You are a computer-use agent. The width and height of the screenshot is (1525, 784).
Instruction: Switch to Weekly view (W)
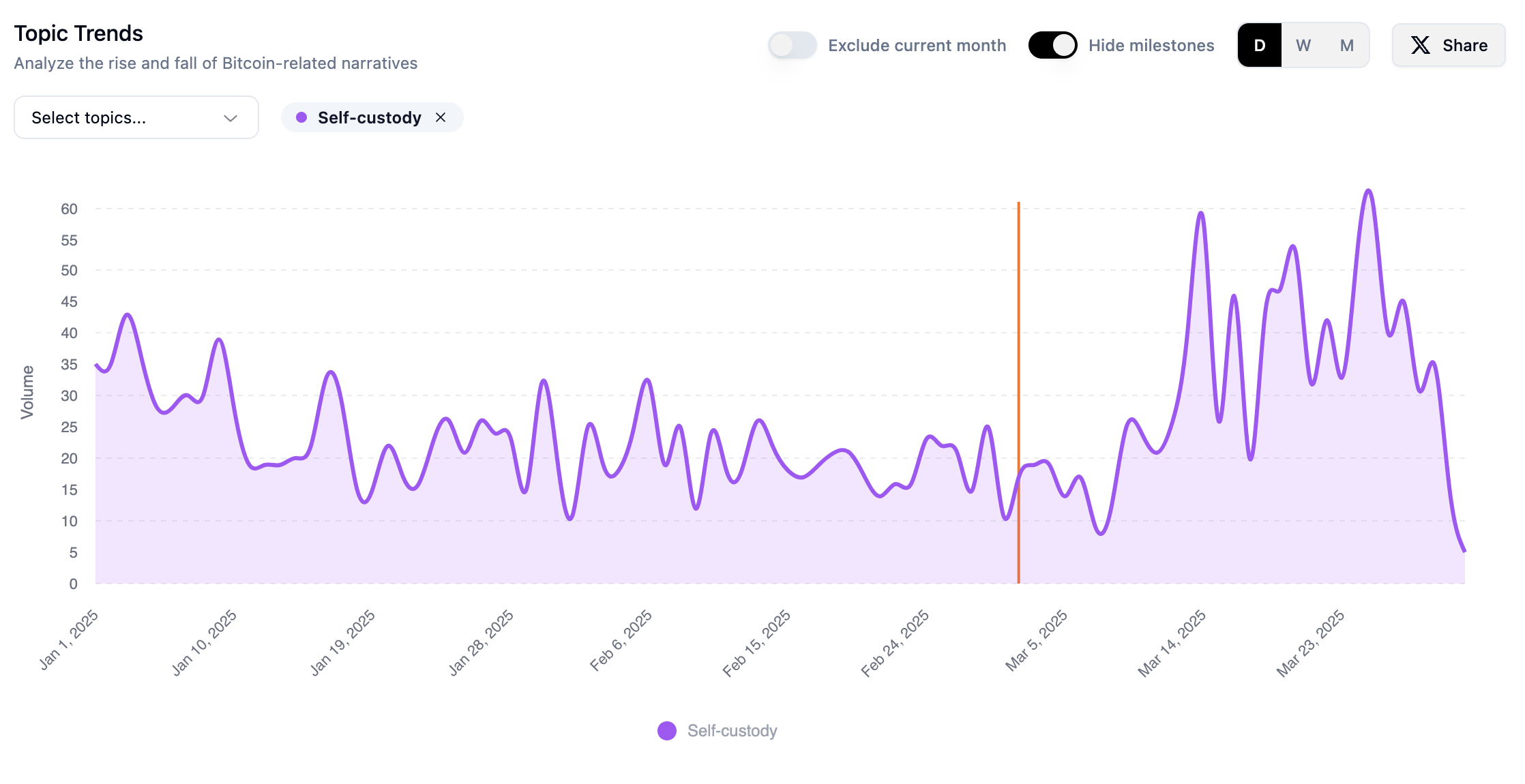tap(1303, 46)
